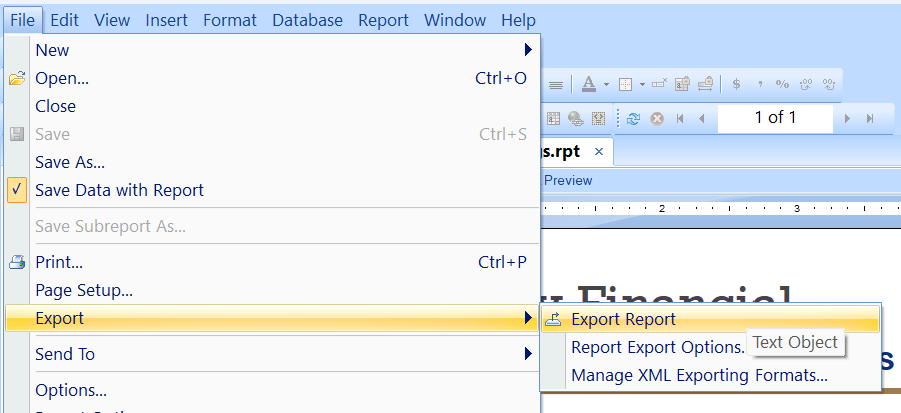Screen dimensions: 901x413
Task: Open the Insert menu
Action: click(x=166, y=20)
